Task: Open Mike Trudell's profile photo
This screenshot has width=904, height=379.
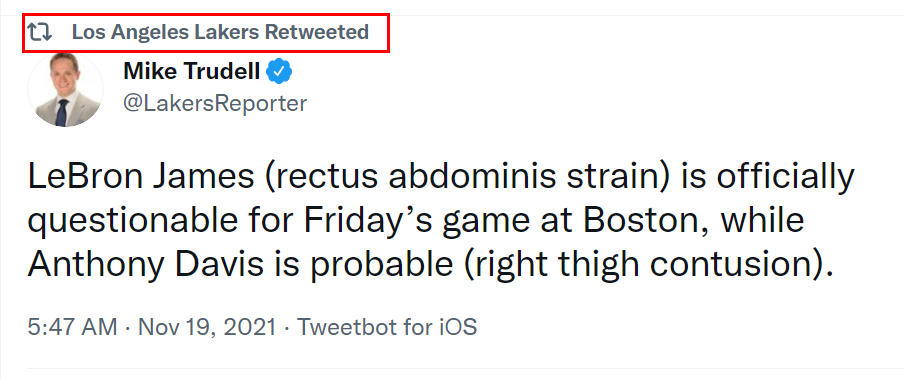Action: tap(65, 90)
